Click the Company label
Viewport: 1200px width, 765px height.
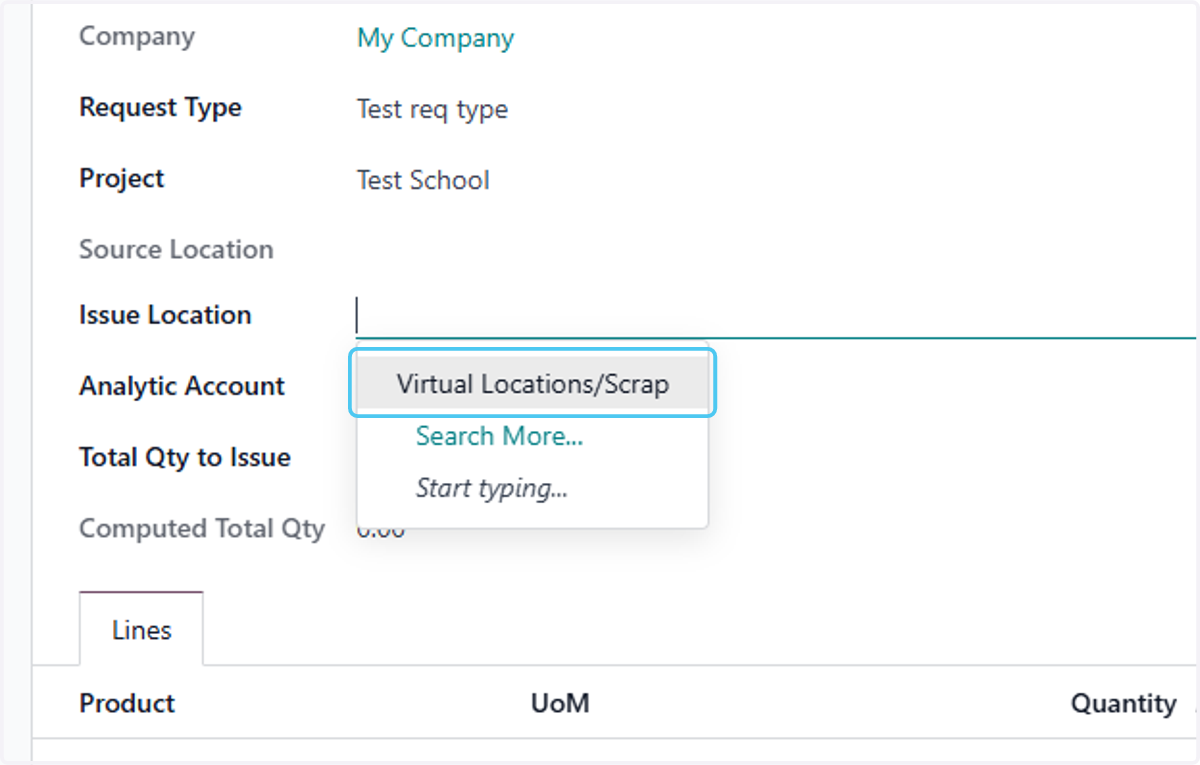137,36
